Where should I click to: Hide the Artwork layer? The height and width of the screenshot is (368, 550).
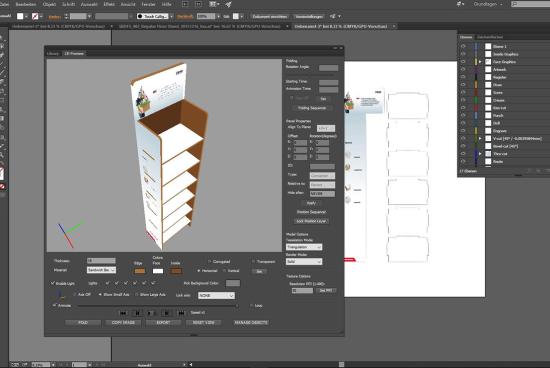point(463,69)
